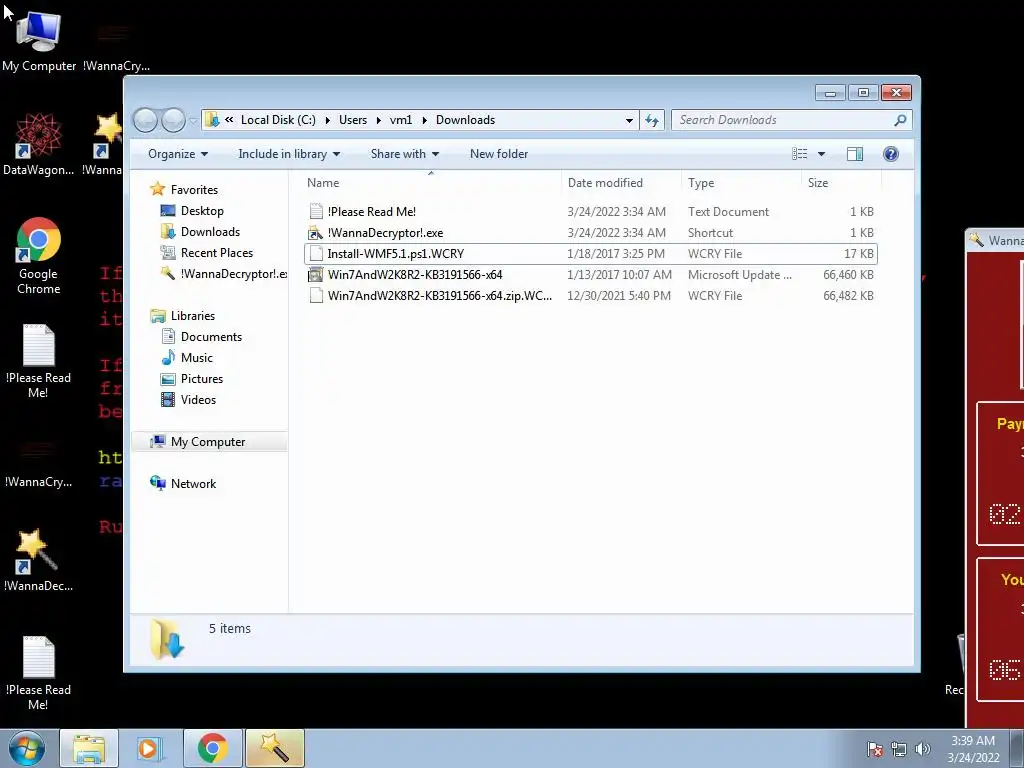
Task: Click the Explorer Back button
Action: [146, 120]
